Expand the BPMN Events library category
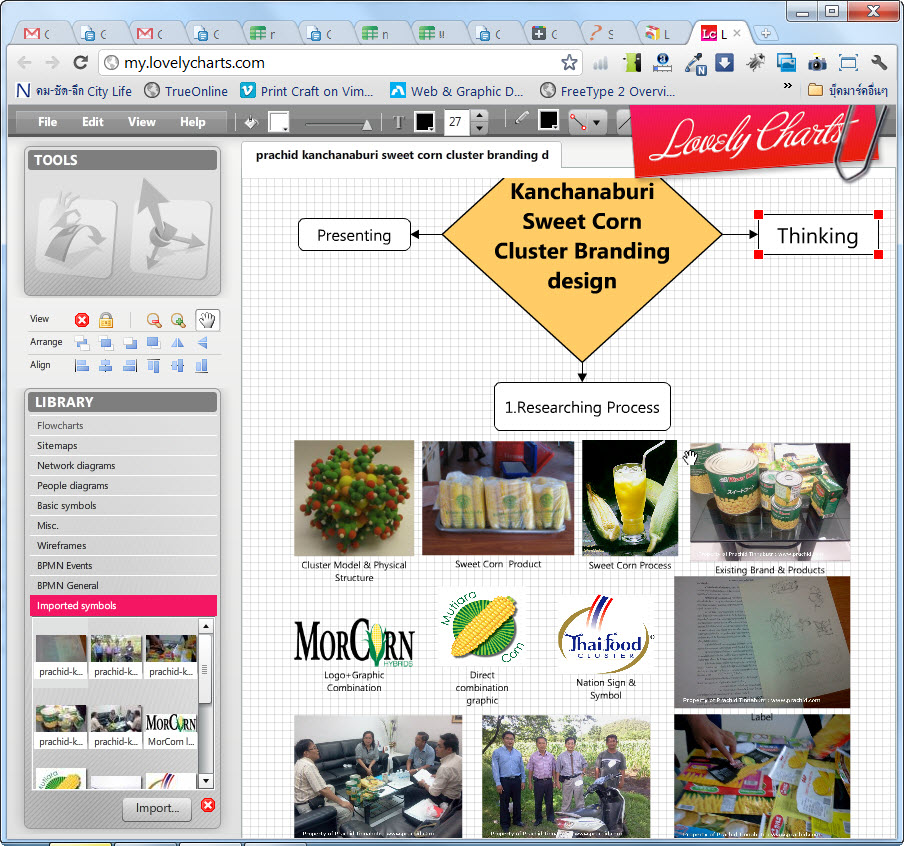 pos(123,566)
